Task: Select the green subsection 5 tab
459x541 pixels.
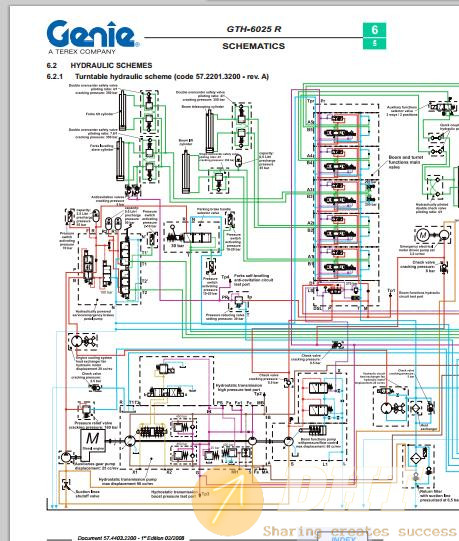Action: pyautogui.click(x=374, y=43)
